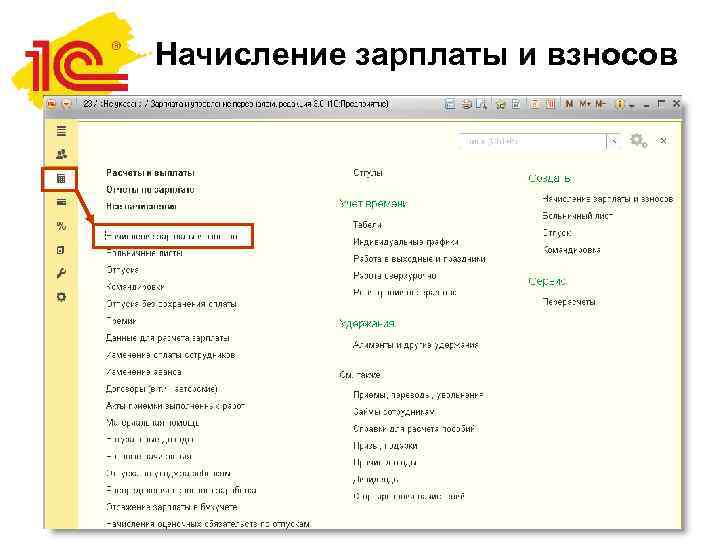Click the 1C main menu icon in title bar
The height and width of the screenshot is (540, 720).
[x=52, y=104]
